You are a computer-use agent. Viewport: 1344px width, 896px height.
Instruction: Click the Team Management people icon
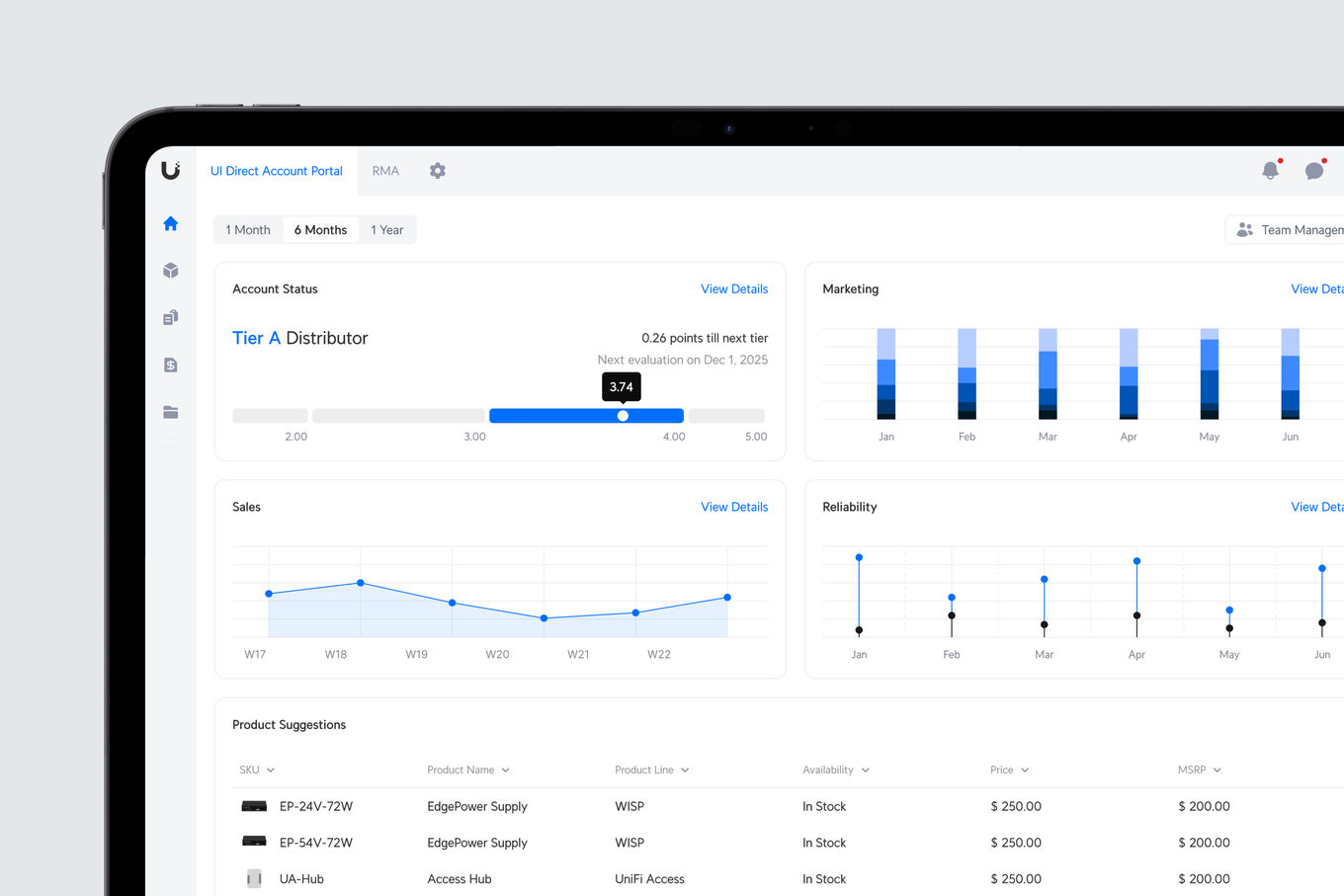coord(1245,229)
